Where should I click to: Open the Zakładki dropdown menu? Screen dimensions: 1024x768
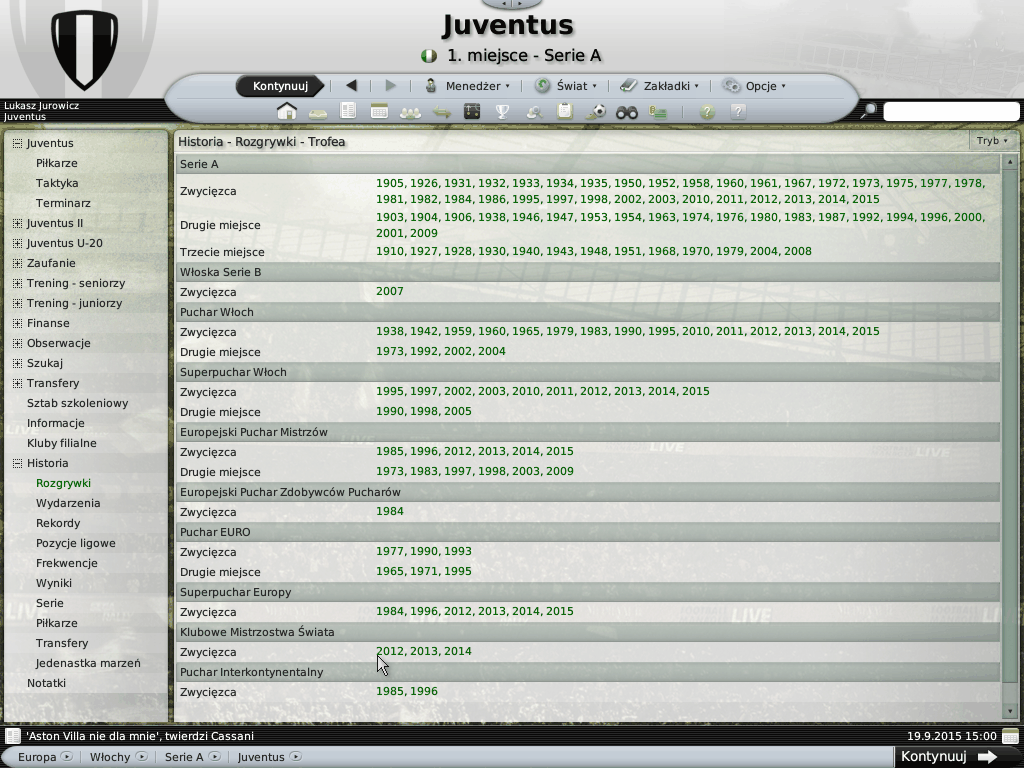click(660, 86)
